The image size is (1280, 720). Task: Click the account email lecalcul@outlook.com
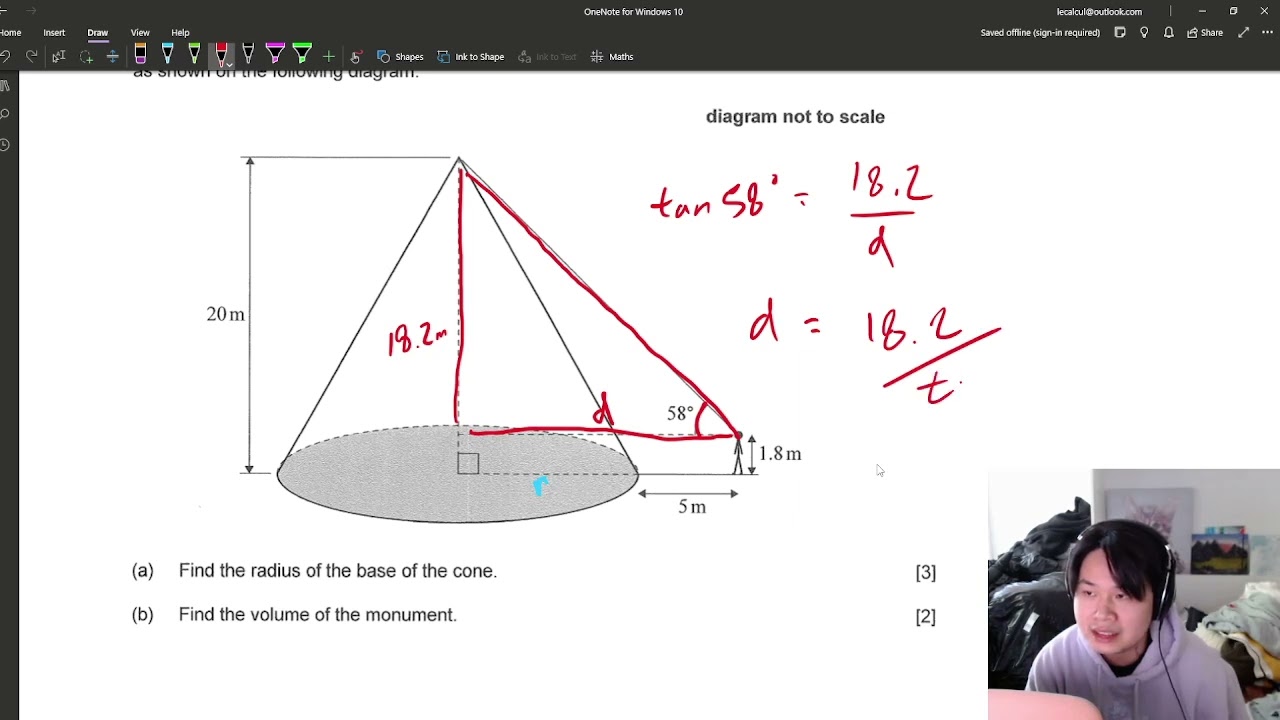[x=1099, y=12]
